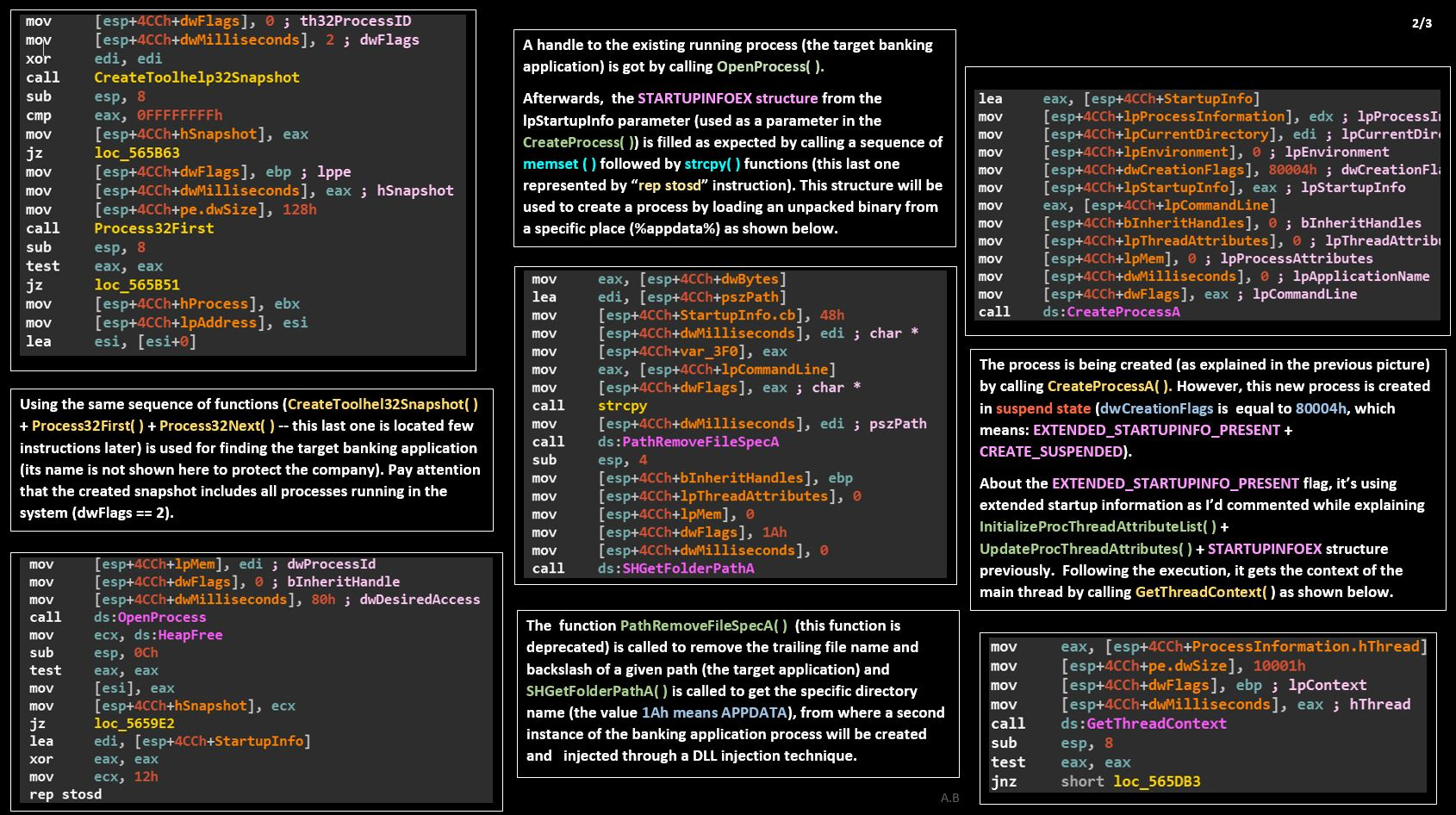Image resolution: width=1456 pixels, height=815 pixels.
Task: Click the 2/3 page number indicator
Action: (1422, 23)
